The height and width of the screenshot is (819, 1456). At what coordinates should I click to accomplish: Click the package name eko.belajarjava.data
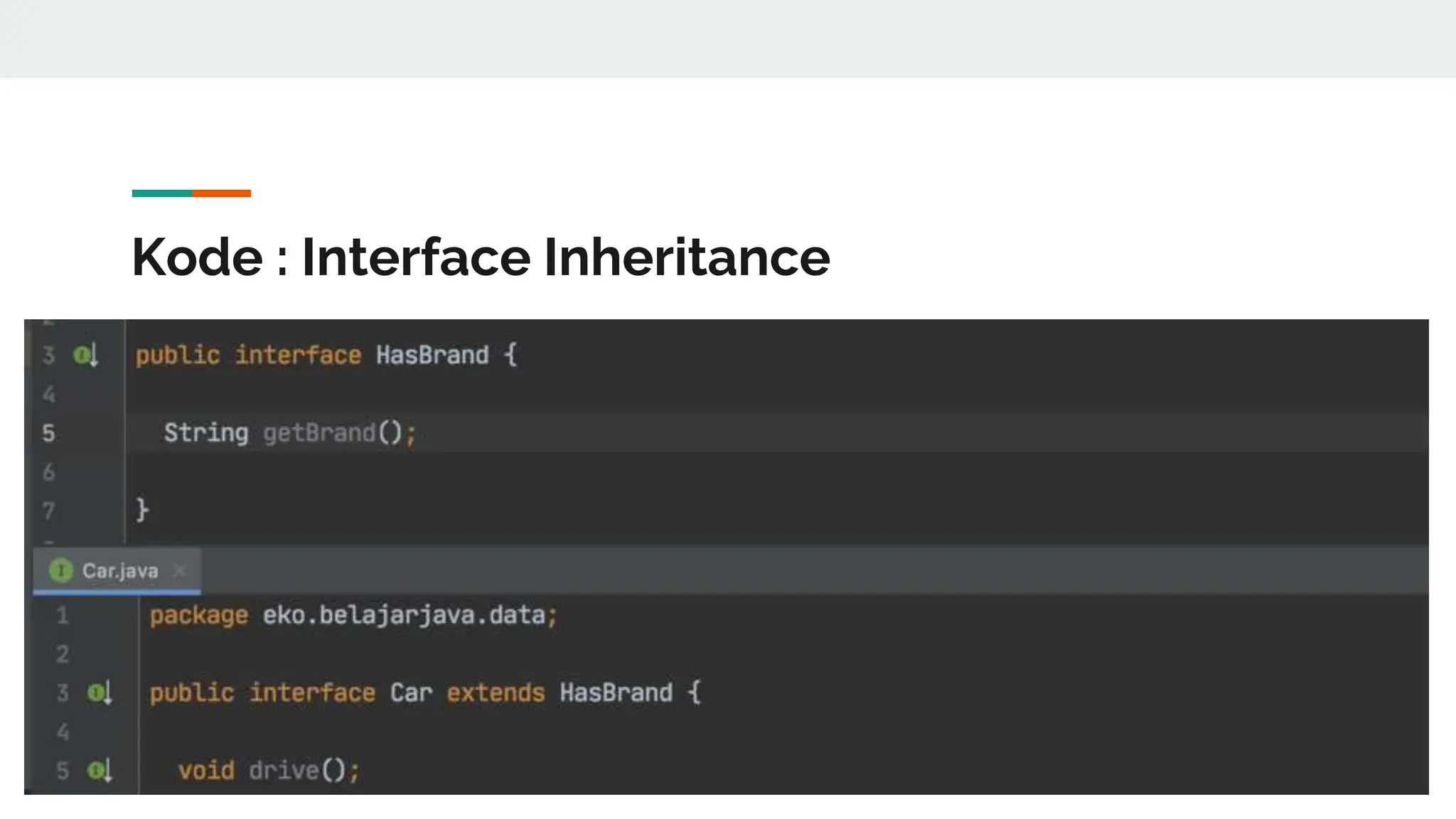coord(404,616)
